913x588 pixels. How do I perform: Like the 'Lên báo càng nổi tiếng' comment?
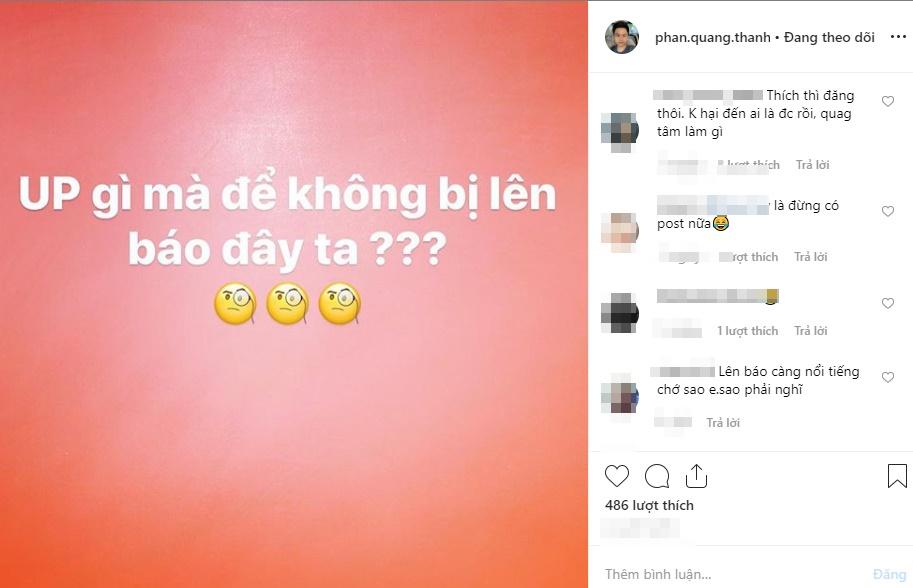888,377
